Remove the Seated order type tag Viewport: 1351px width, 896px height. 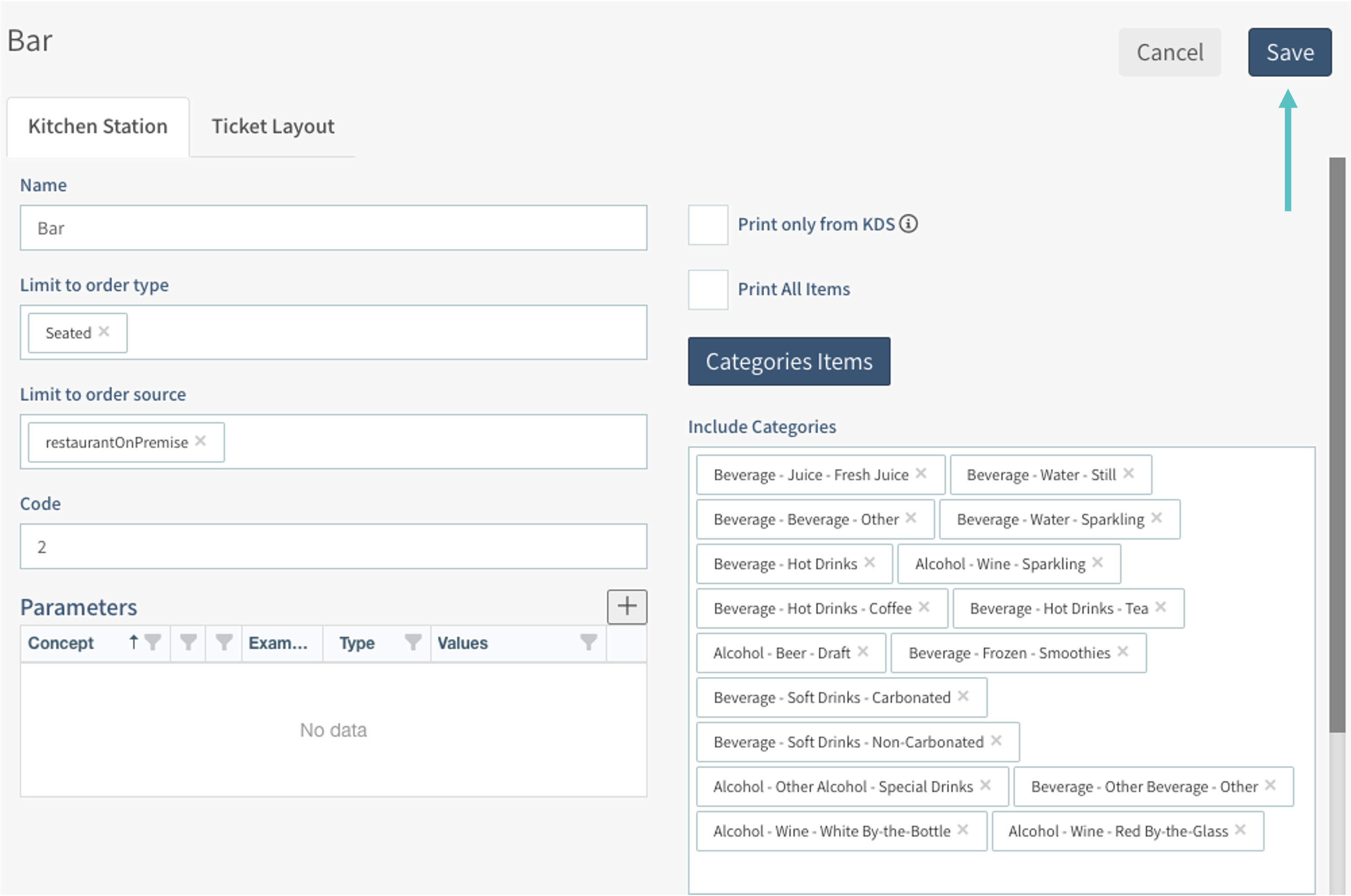pyautogui.click(x=103, y=331)
